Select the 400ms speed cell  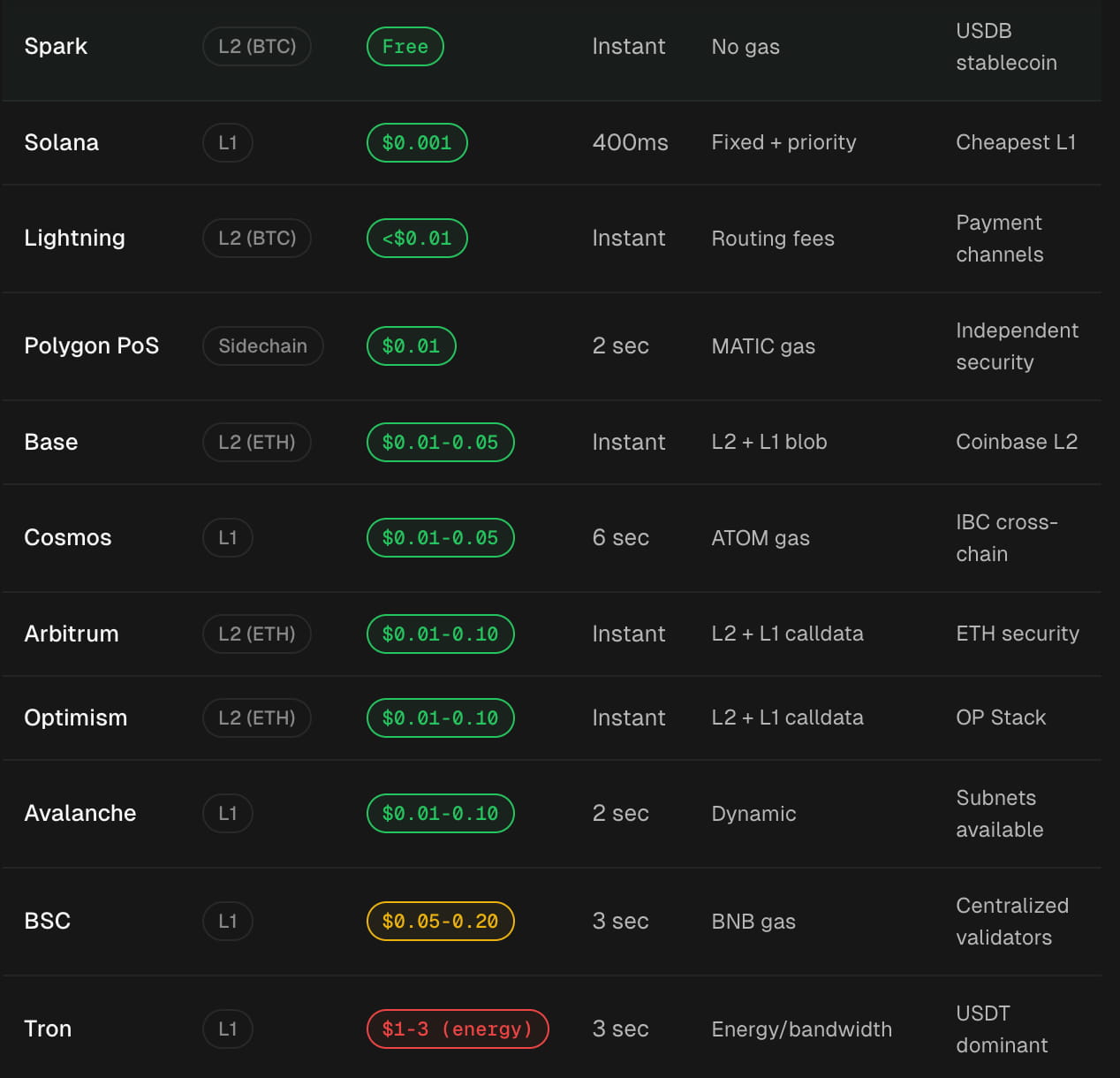pos(630,142)
